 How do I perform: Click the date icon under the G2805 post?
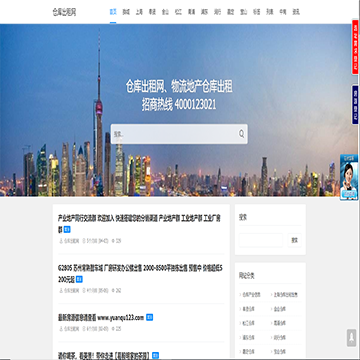84,290
